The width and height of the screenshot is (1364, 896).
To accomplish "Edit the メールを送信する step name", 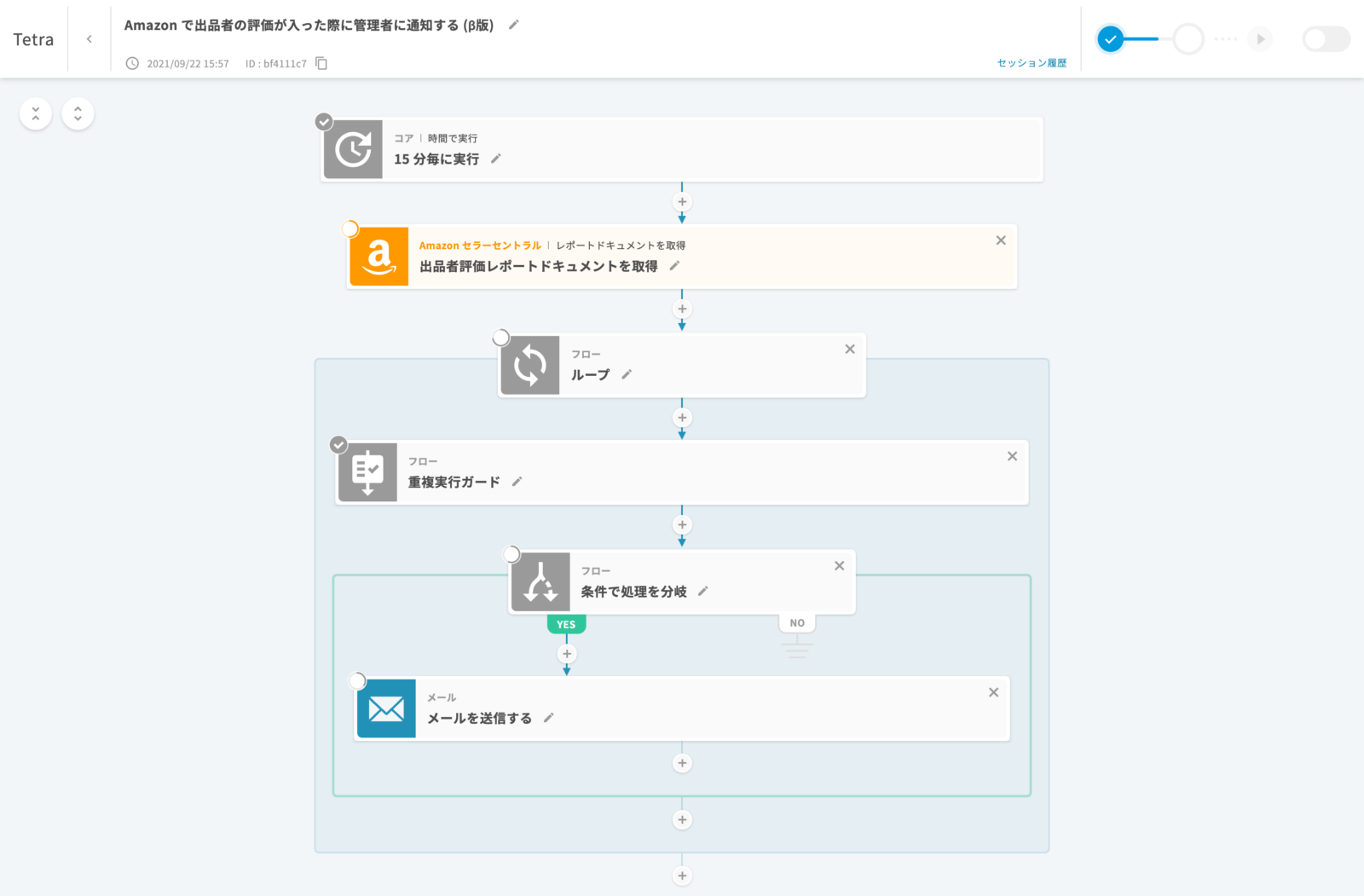I will point(549,718).
